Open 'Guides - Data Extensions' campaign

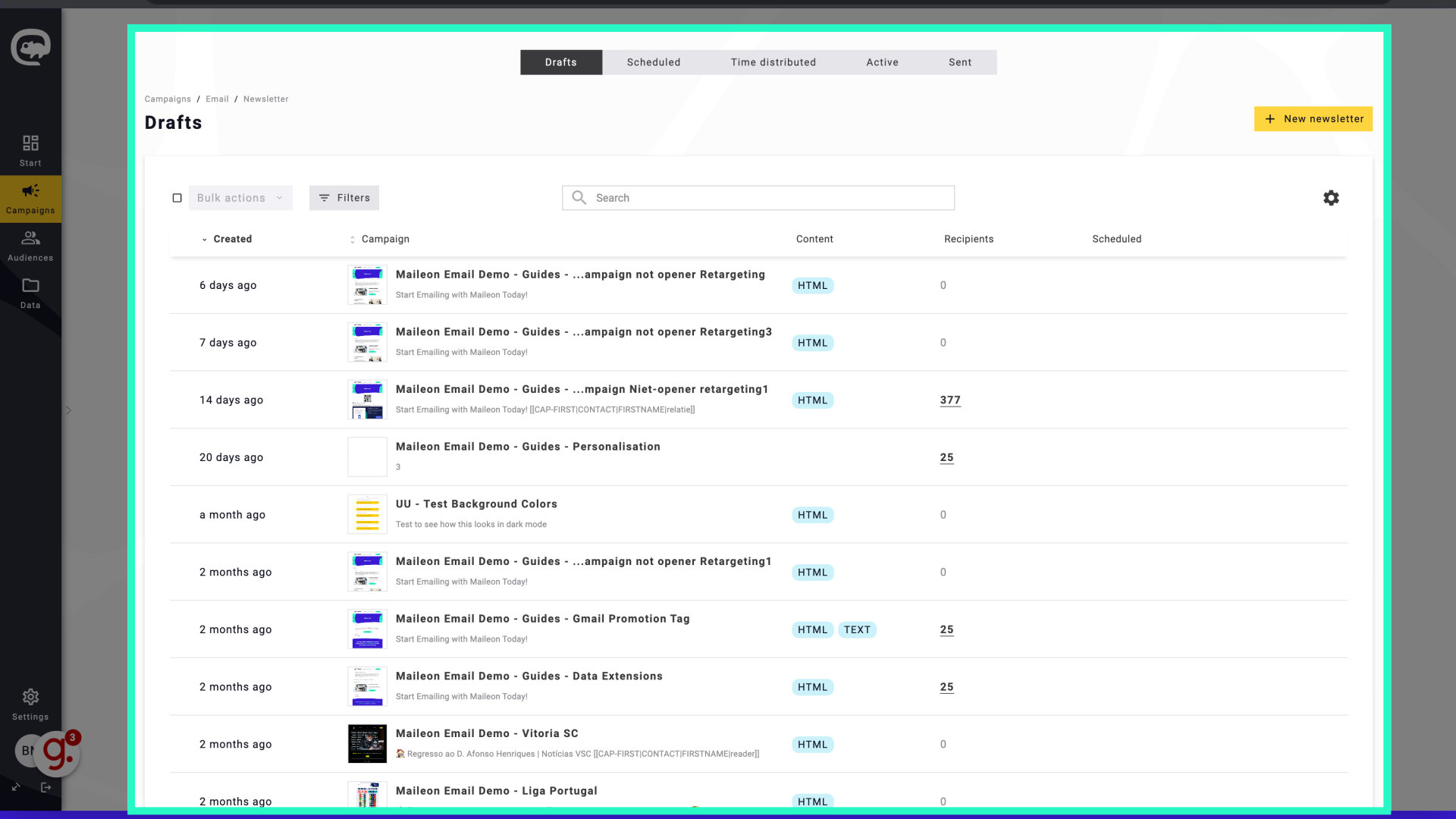(x=529, y=676)
